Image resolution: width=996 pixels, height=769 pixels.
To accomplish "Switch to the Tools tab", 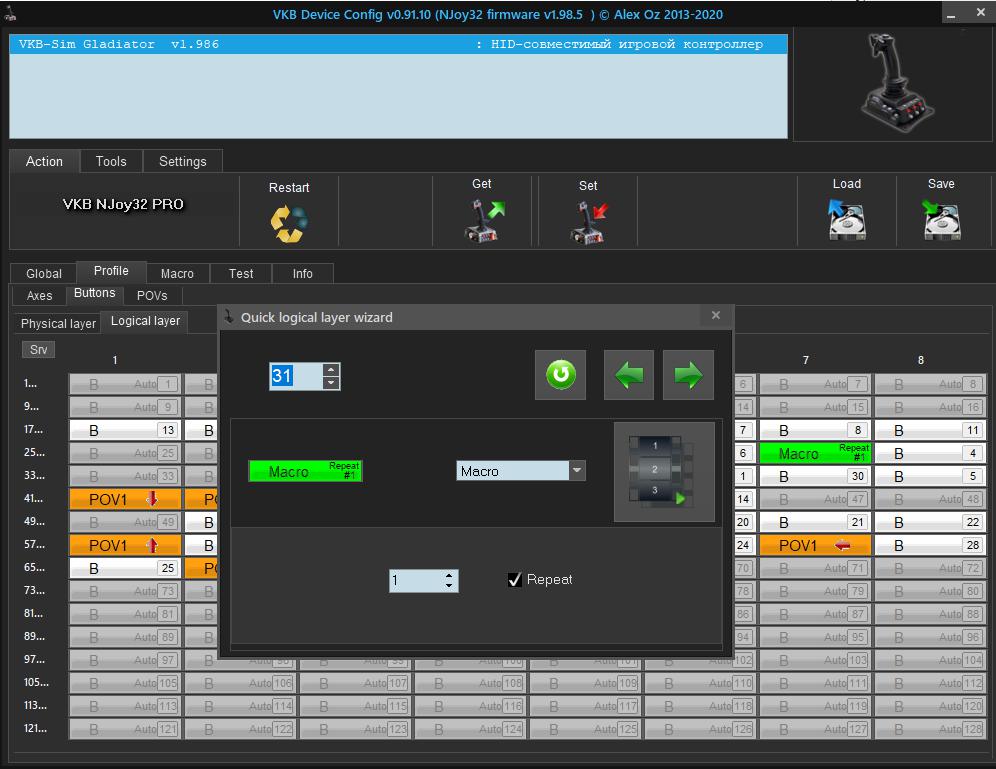I will coord(111,161).
